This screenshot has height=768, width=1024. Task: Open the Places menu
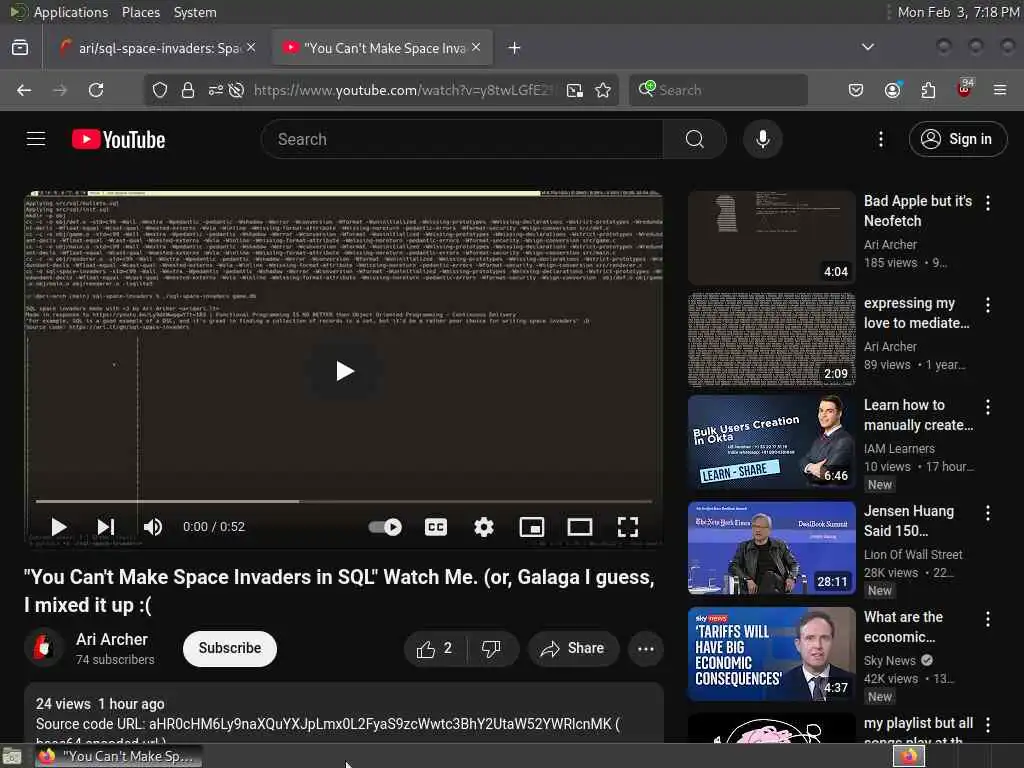click(140, 12)
